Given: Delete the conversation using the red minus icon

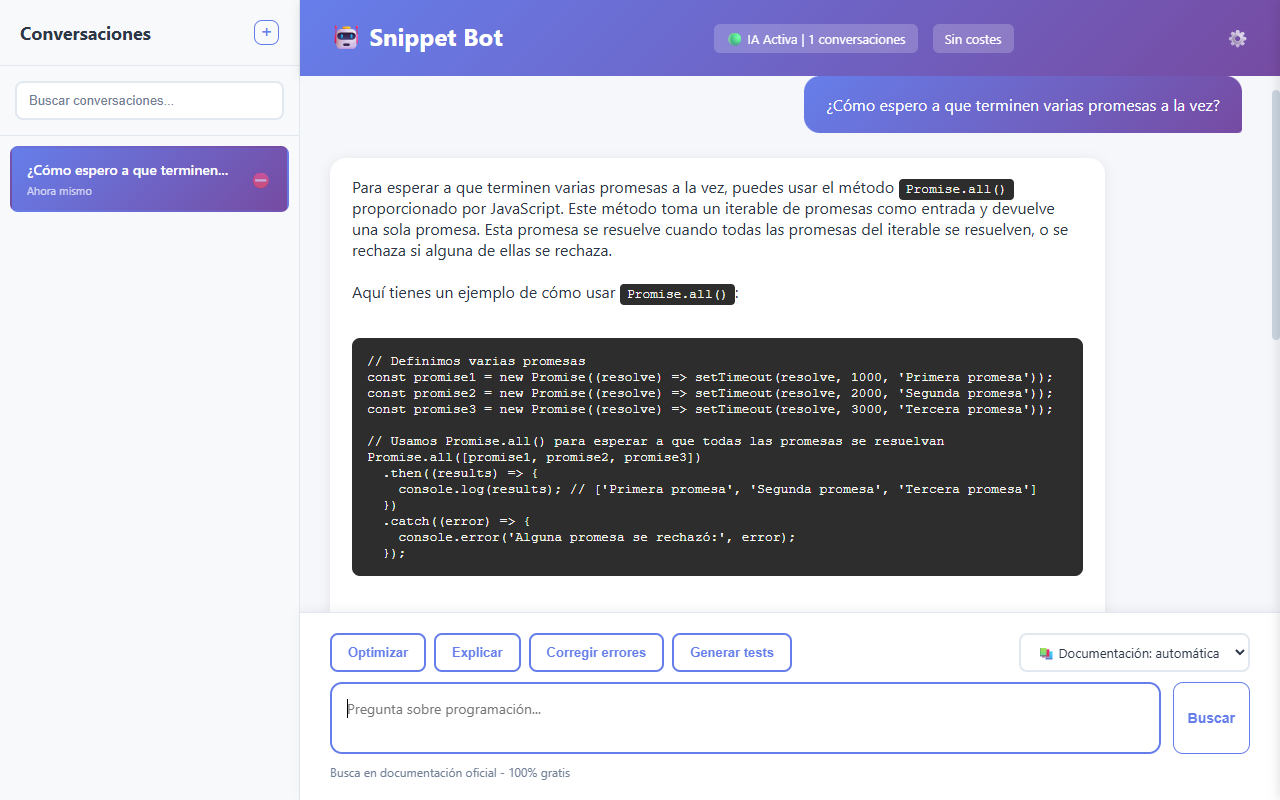Looking at the screenshot, I should 261,180.
